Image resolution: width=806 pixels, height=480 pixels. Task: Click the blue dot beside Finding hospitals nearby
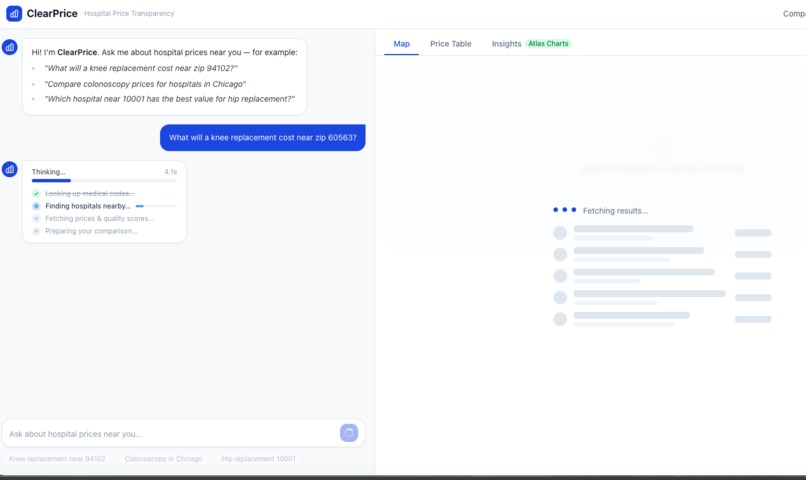pos(36,206)
